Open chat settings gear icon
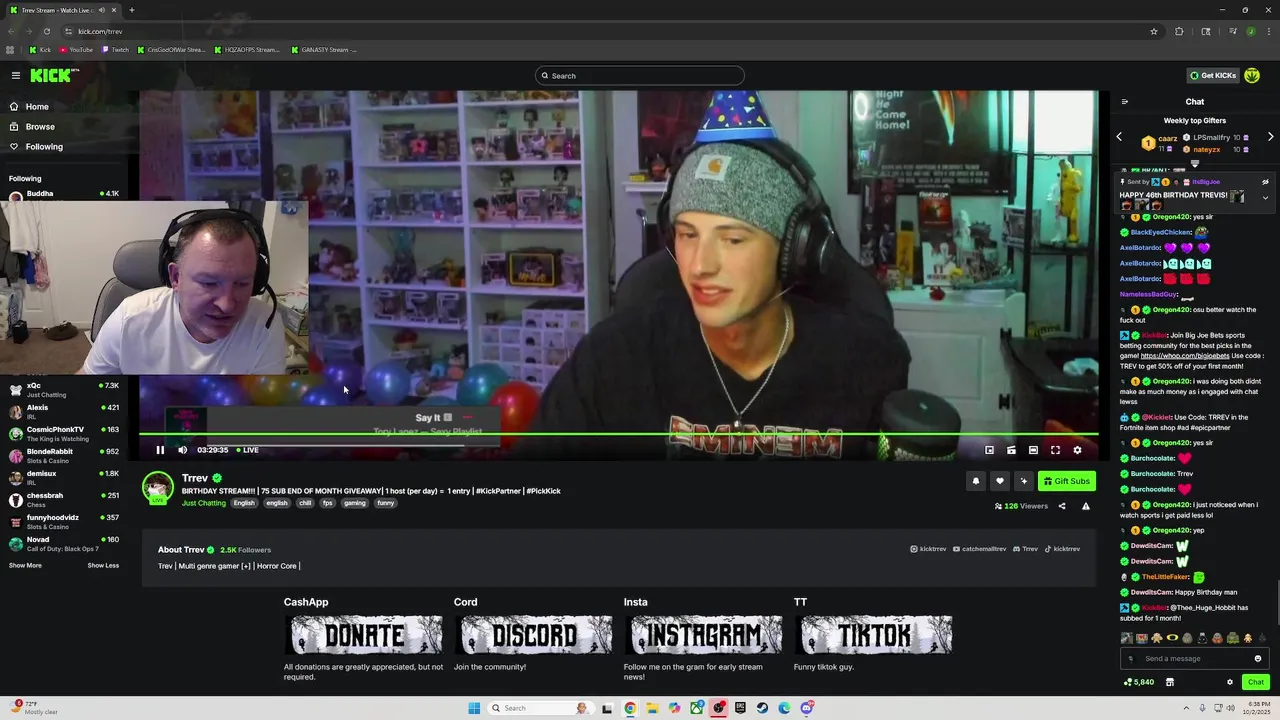 (x=1230, y=682)
